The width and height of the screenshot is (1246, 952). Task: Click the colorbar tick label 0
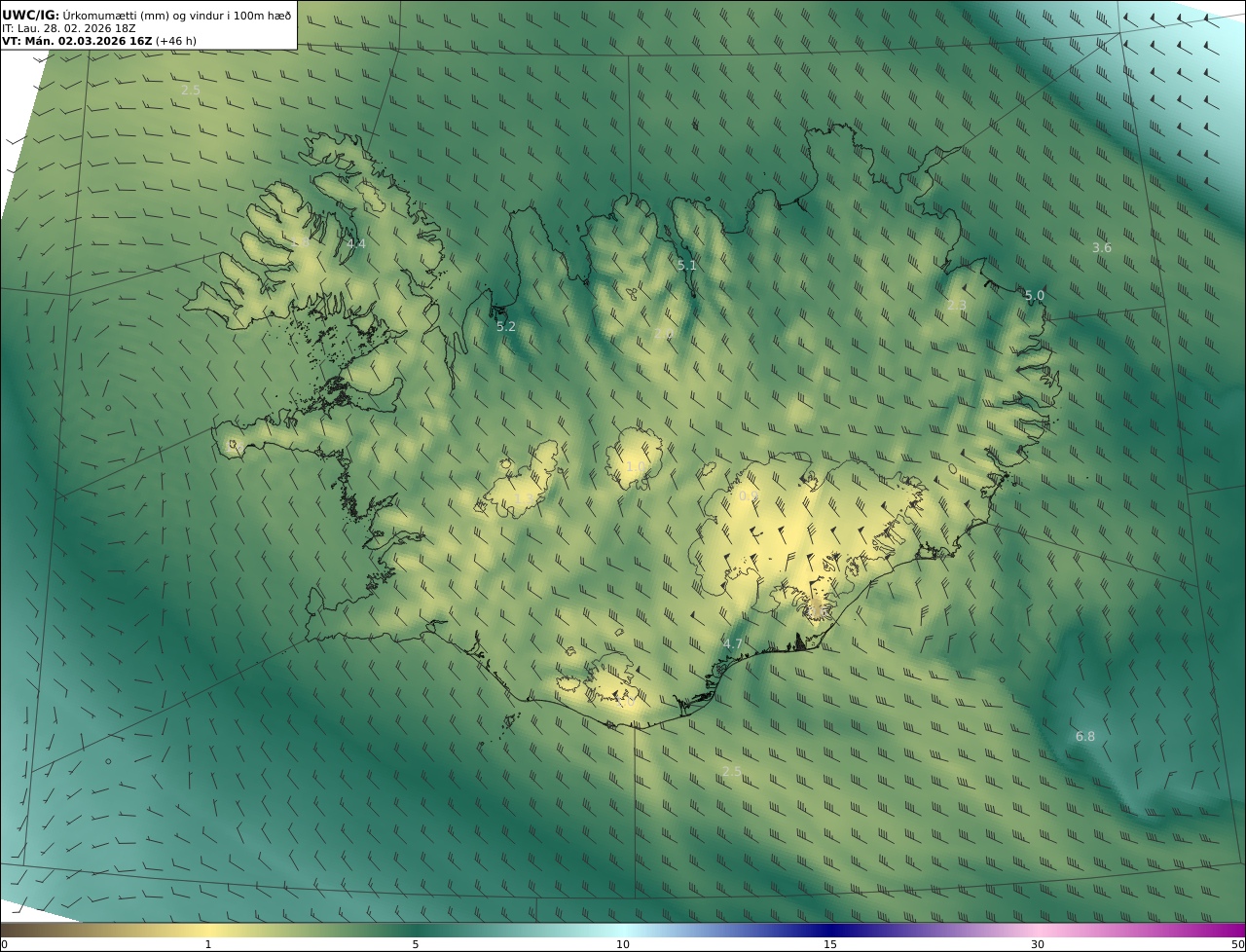tap(4, 944)
